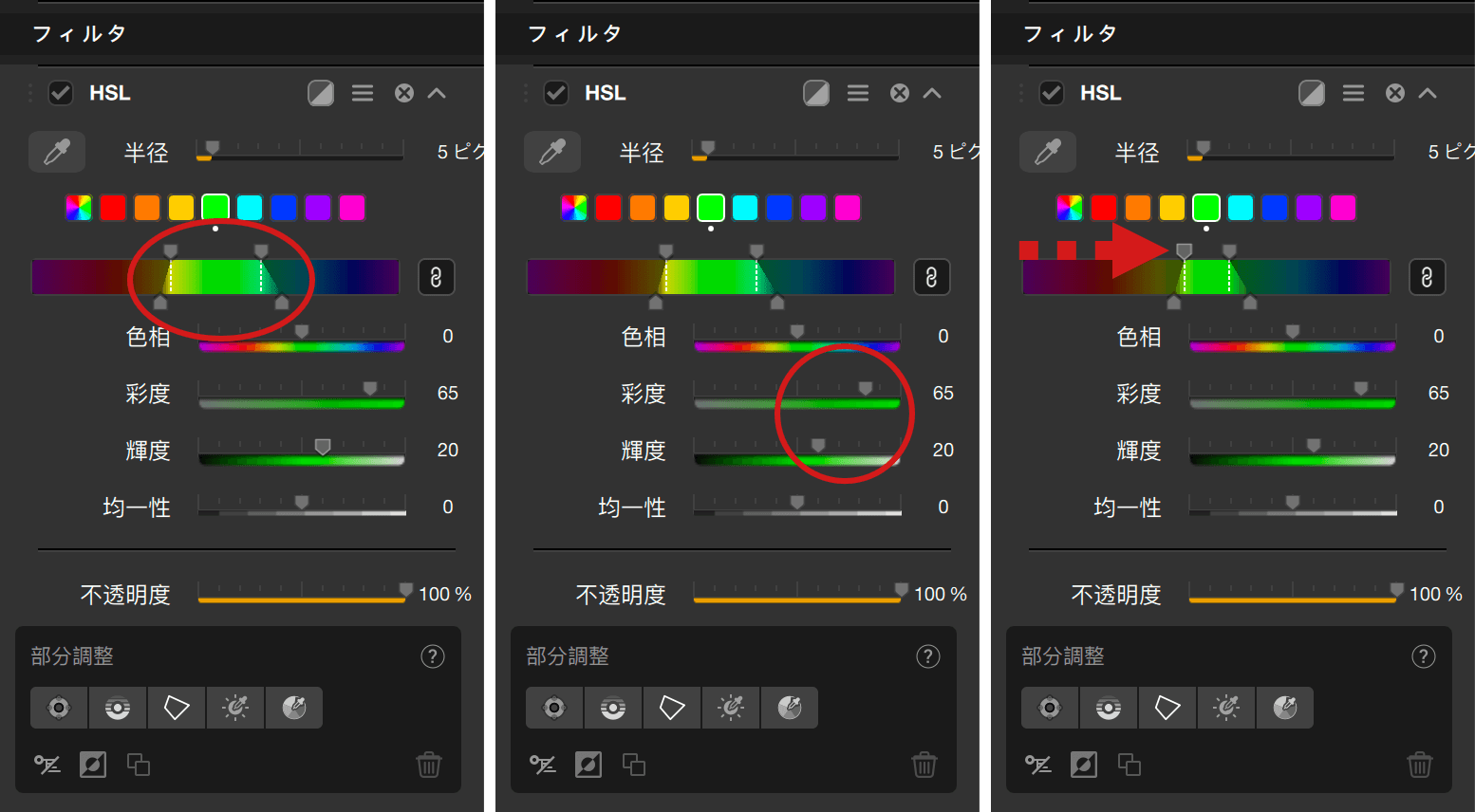The height and width of the screenshot is (812, 1475).
Task: Click the invert mask icon at the left panel bottom
Action: coord(93,765)
